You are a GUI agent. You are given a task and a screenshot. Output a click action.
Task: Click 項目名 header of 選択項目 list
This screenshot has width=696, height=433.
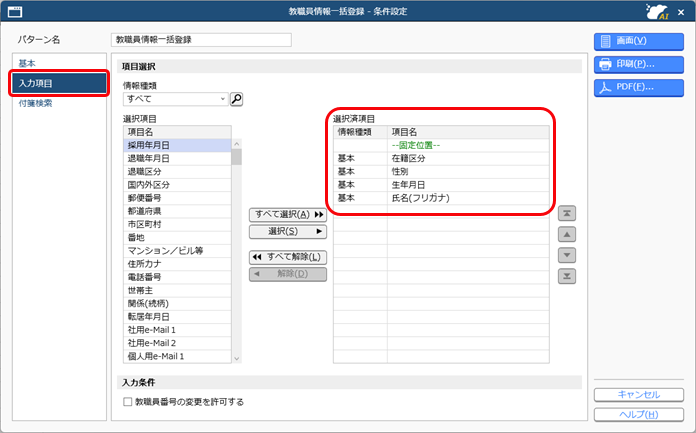(177, 132)
